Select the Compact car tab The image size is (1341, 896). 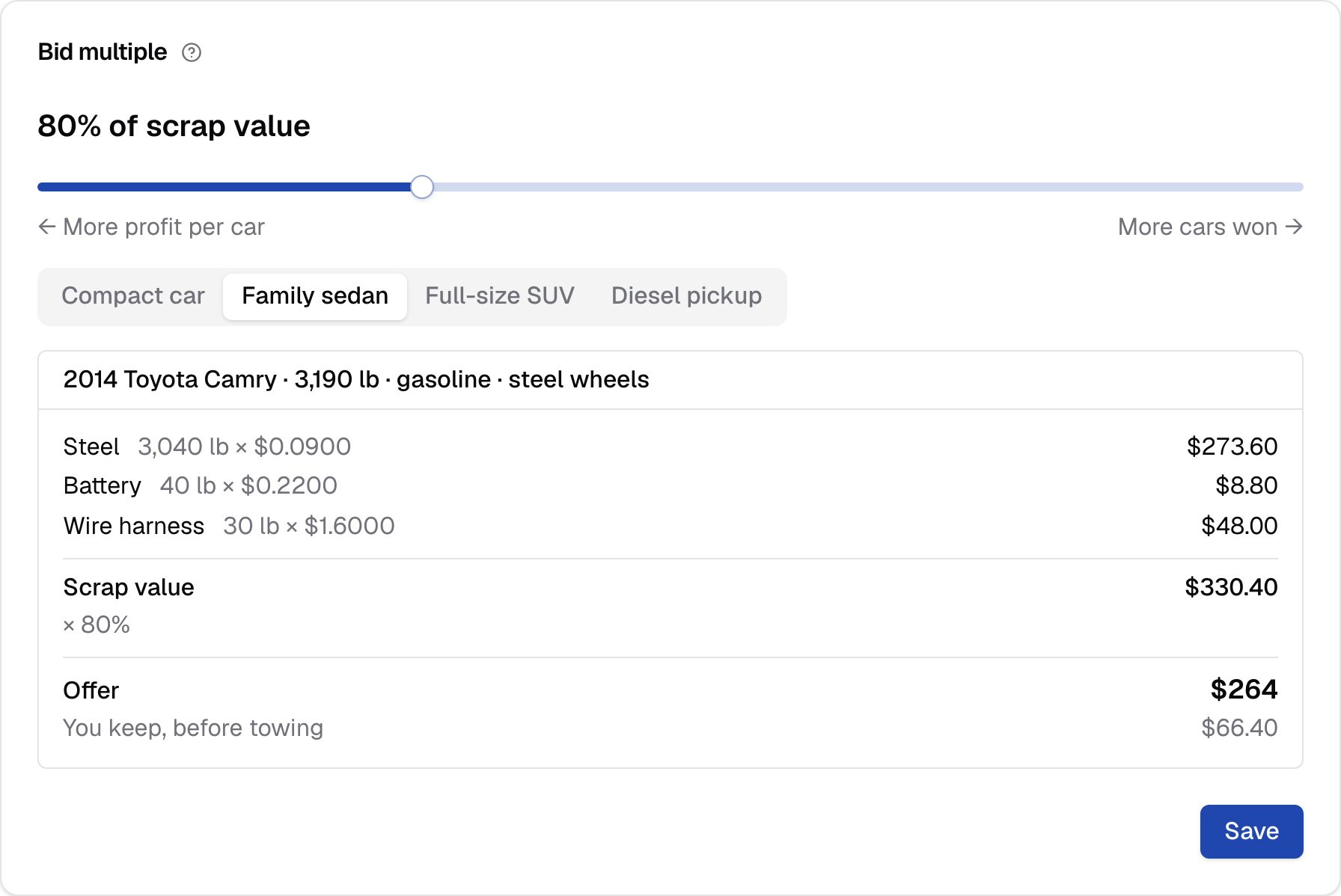(133, 296)
